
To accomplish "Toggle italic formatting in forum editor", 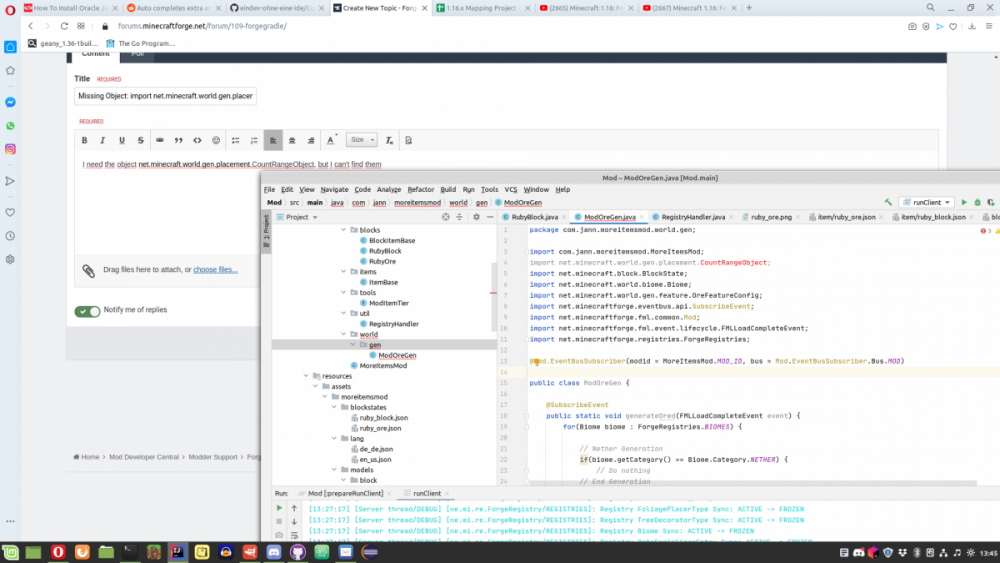I will pyautogui.click(x=103, y=140).
